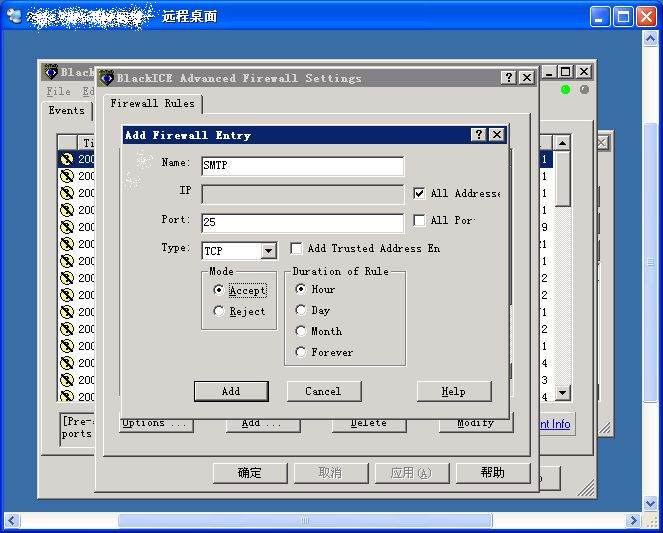Click the Name field containing SMTP
Screen dimensions: 663x533
tap(303, 166)
